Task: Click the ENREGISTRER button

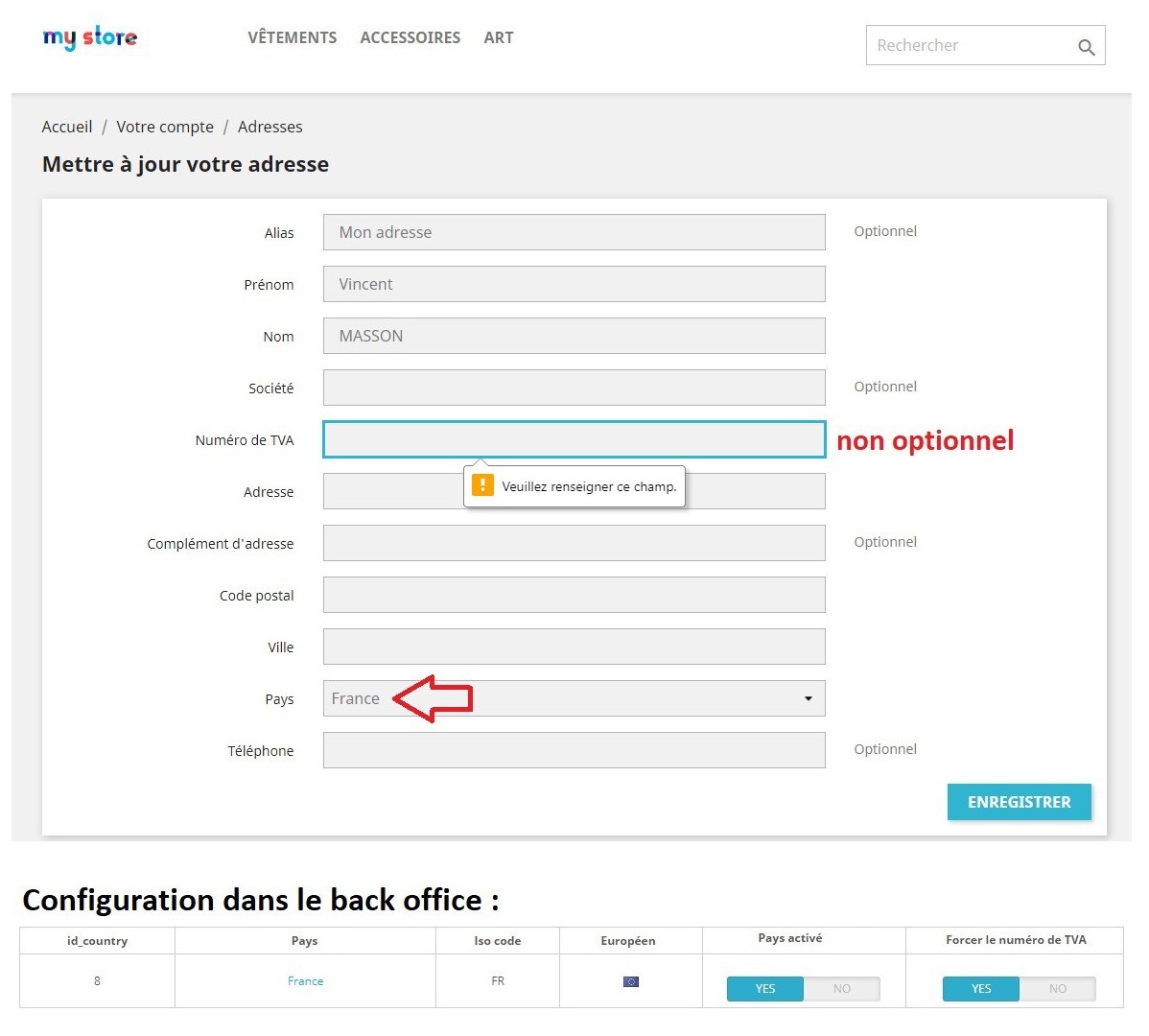Action: [x=1019, y=802]
